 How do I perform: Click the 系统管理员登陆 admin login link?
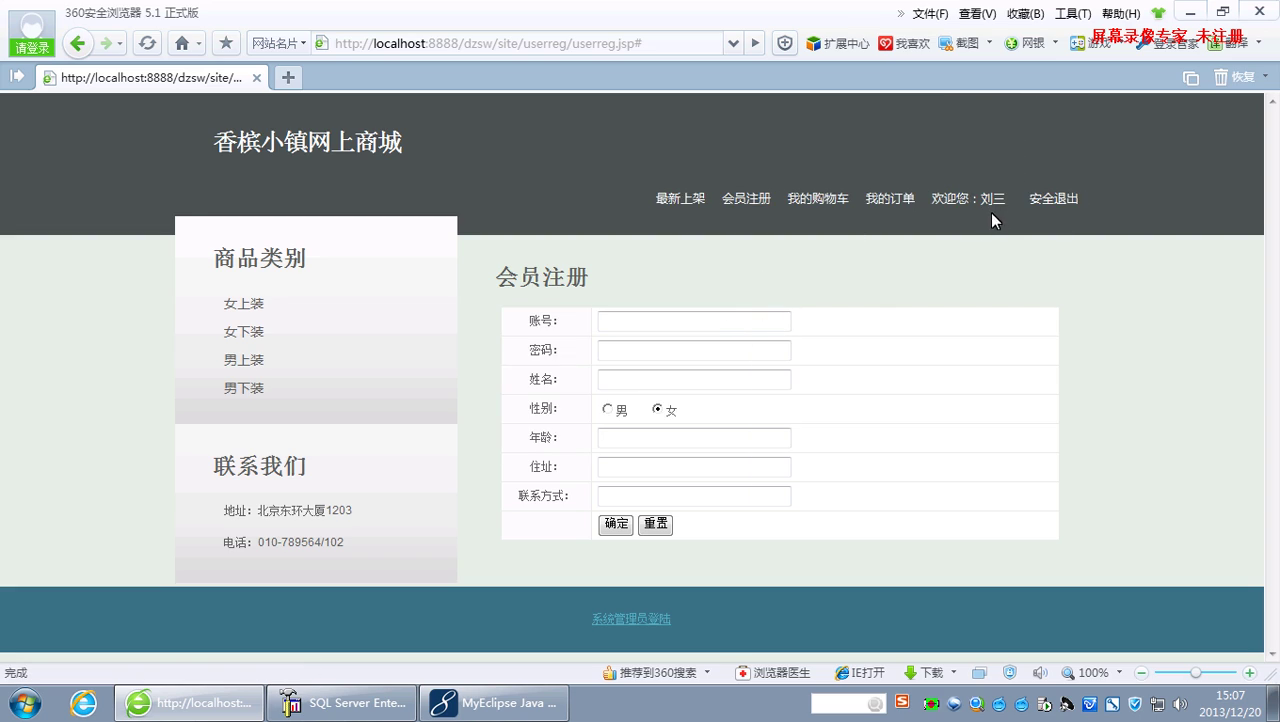tap(631, 619)
